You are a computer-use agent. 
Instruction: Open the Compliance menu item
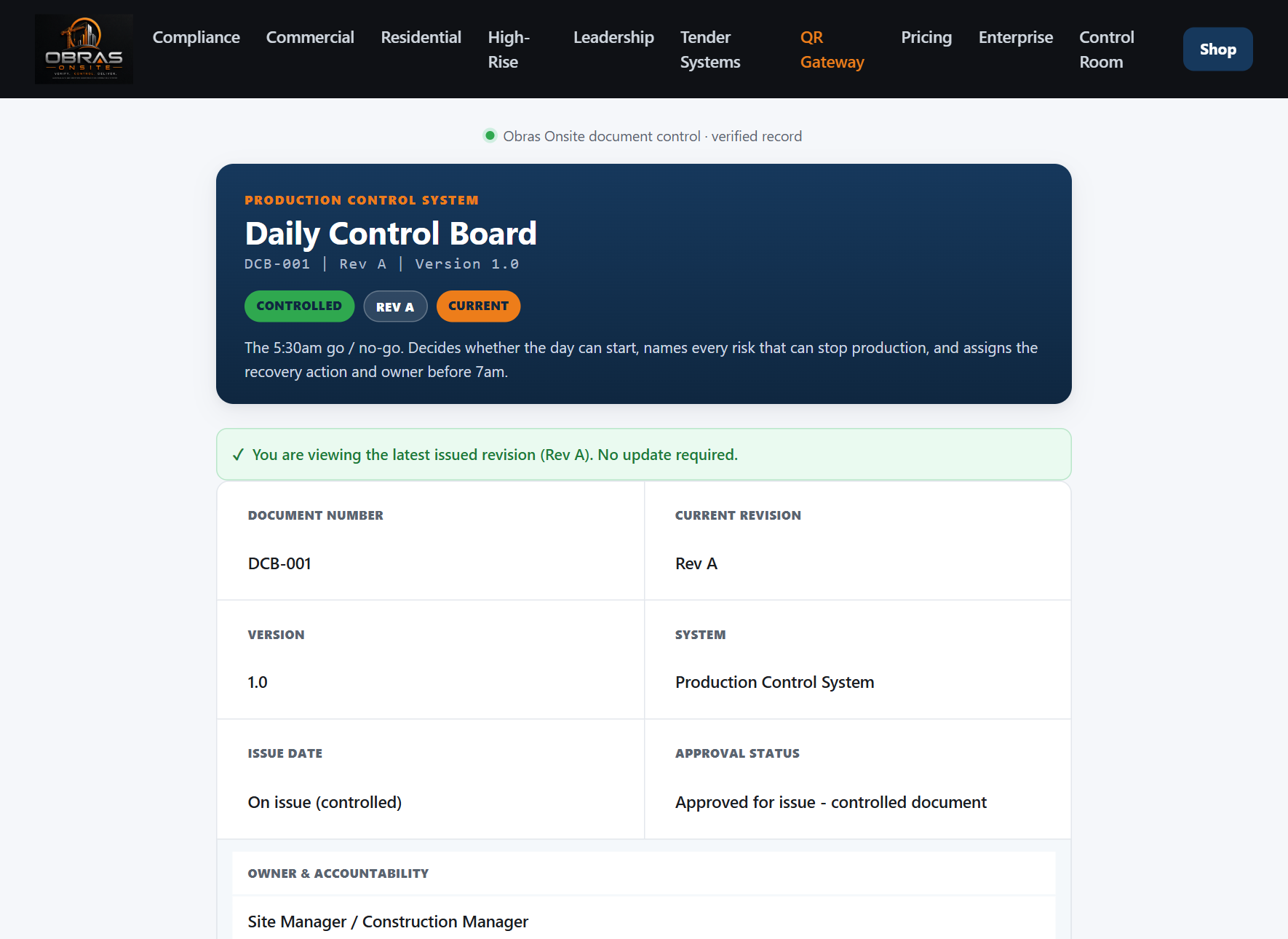(196, 37)
